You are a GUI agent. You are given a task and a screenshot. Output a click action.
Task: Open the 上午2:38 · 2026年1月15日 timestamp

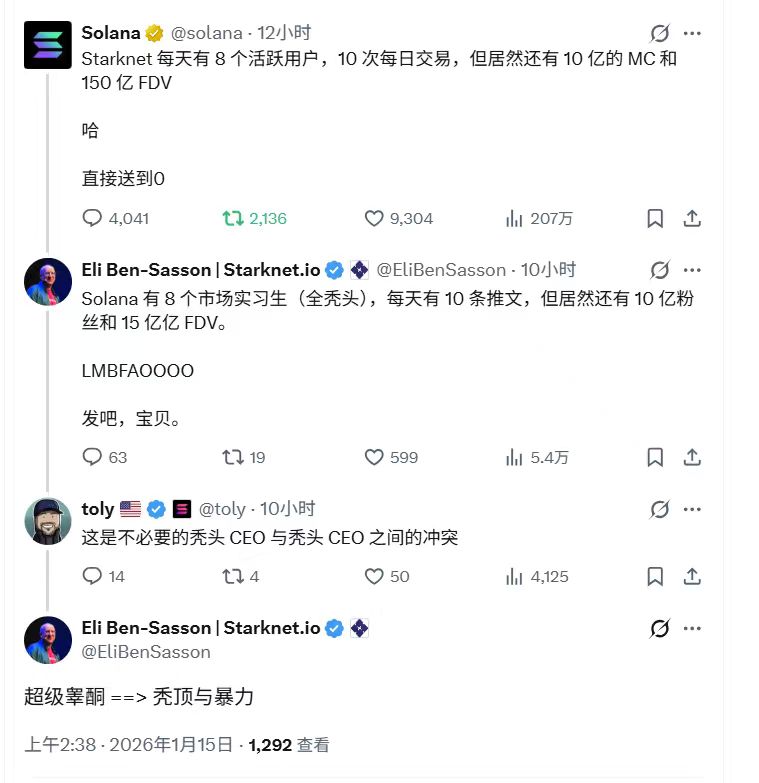click(x=128, y=745)
